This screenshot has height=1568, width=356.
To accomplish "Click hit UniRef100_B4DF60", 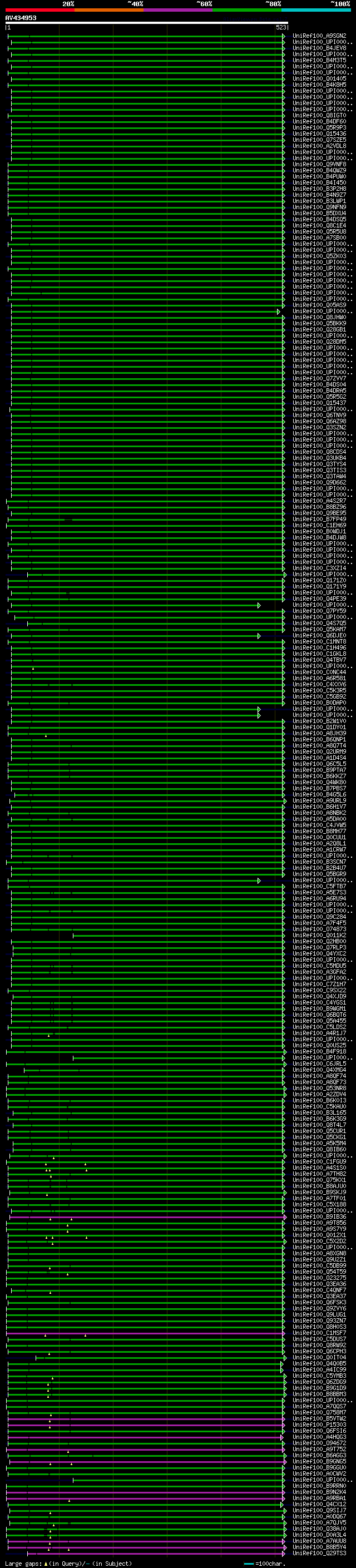I will tap(319, 122).
